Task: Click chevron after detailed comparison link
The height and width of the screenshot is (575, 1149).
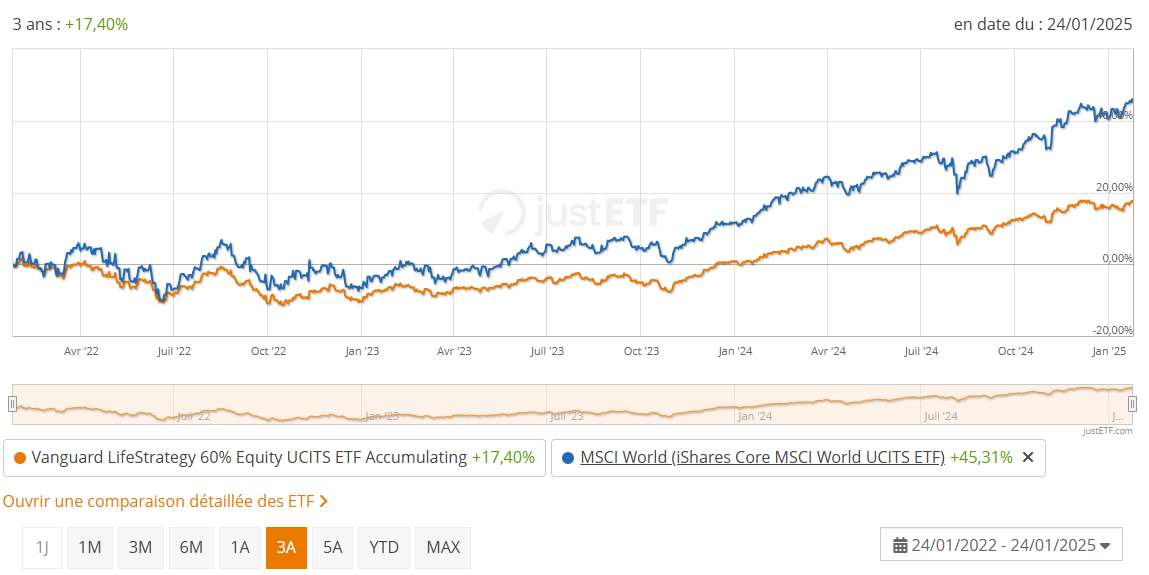Action: [x=323, y=502]
